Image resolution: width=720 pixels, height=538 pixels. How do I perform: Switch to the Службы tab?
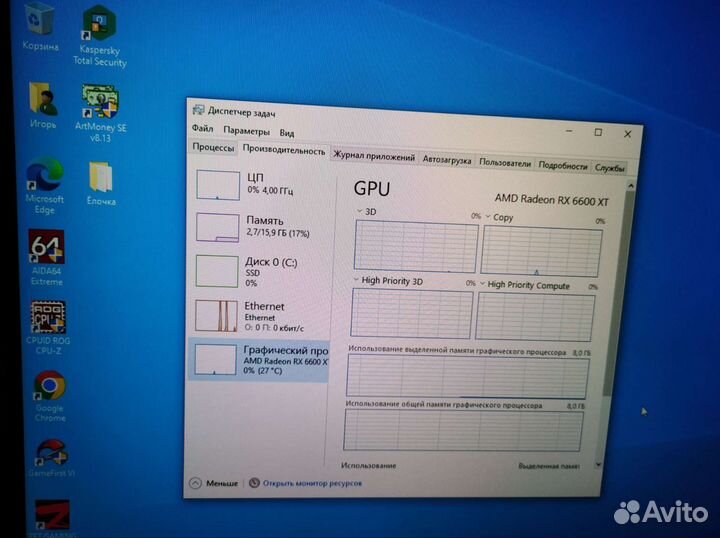click(x=609, y=168)
